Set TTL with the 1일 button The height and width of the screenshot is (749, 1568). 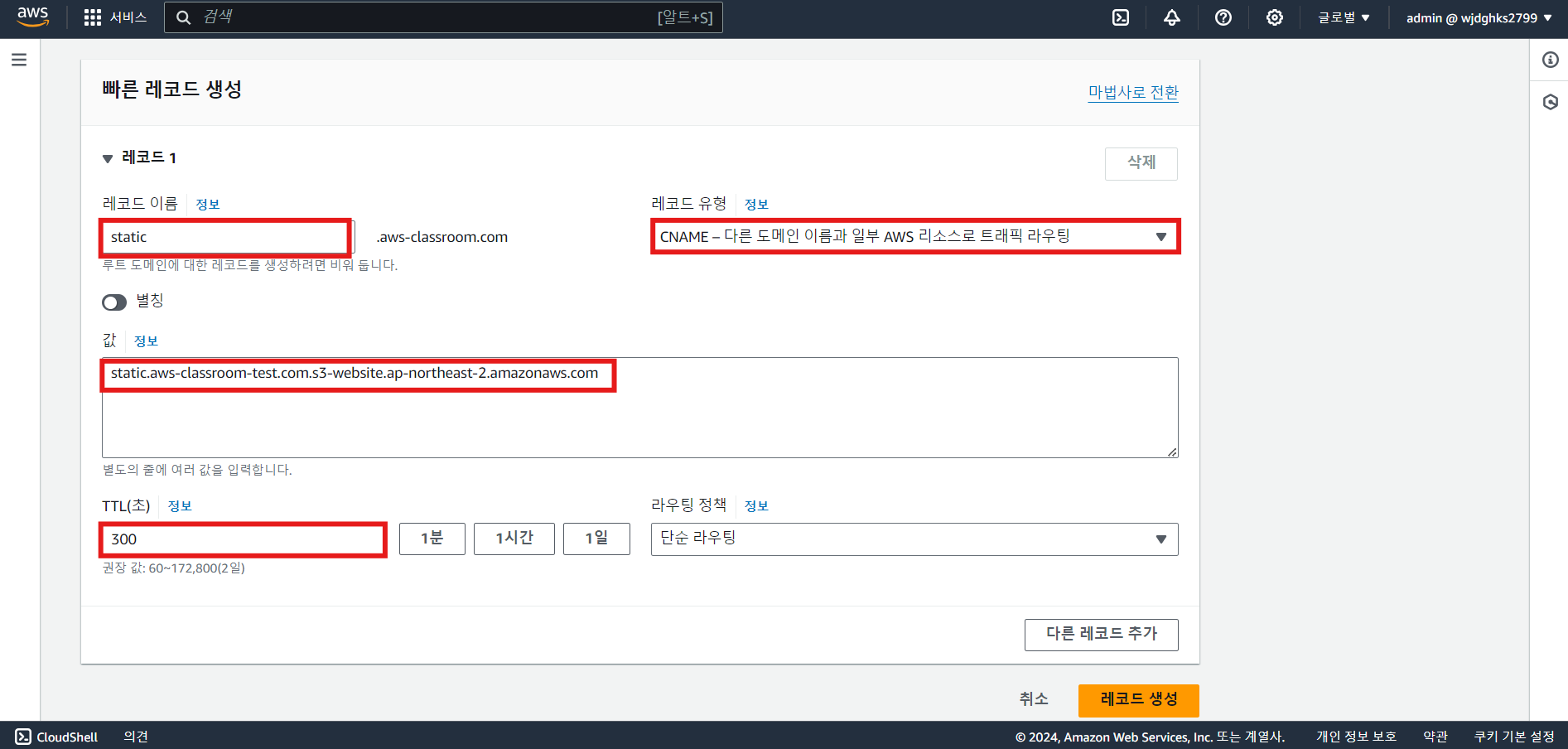596,539
